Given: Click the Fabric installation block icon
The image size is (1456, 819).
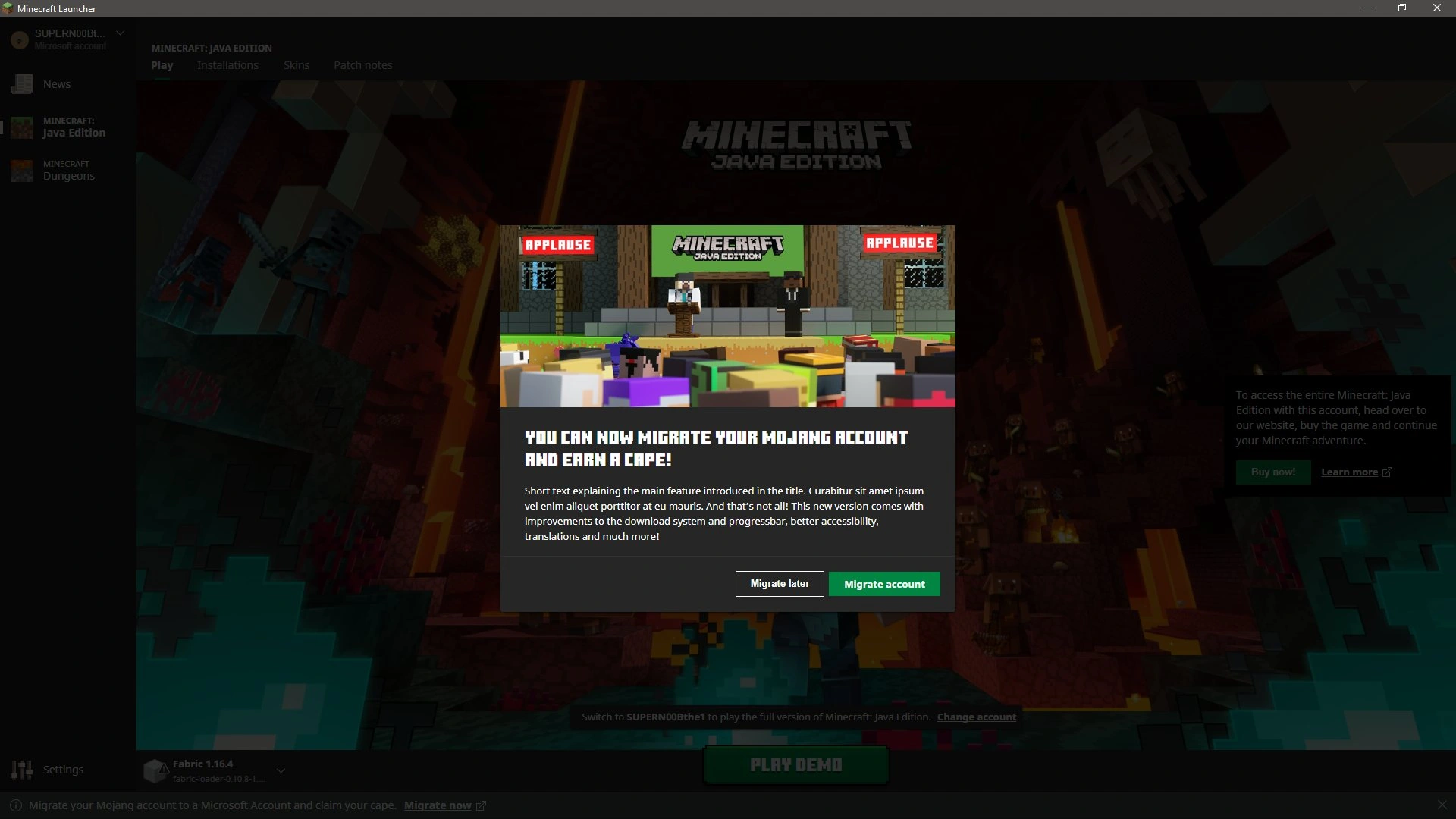Looking at the screenshot, I should click(x=155, y=770).
